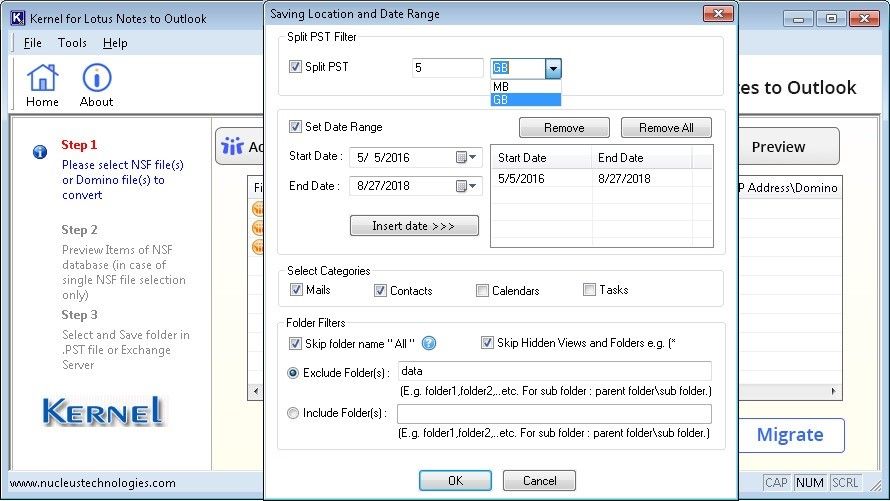Viewport: 890px width, 501px height.
Task: Select the Exclude Folder(s) radio button
Action: pos(293,373)
